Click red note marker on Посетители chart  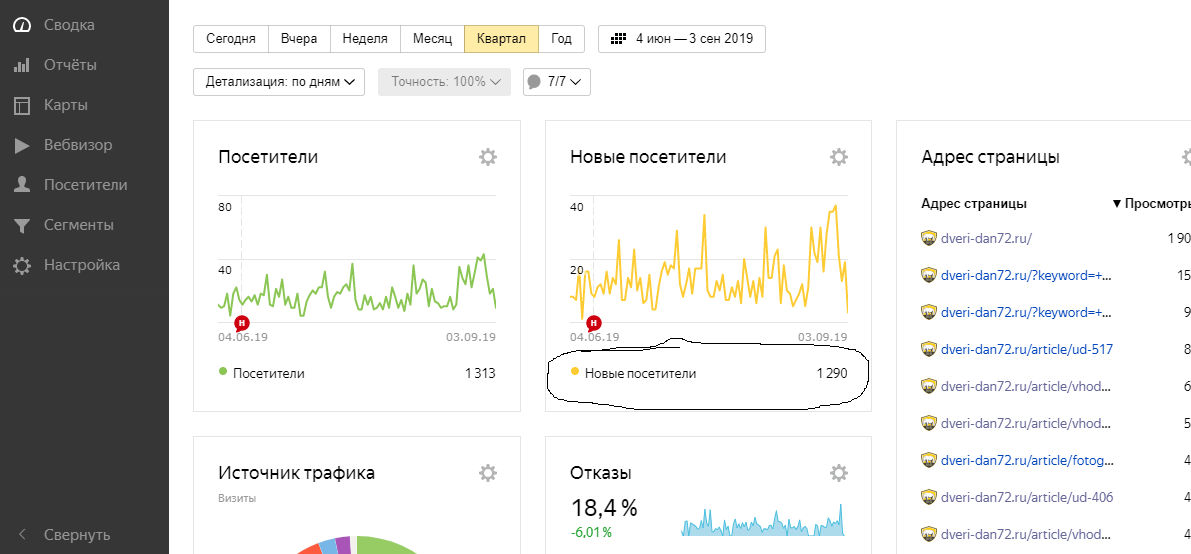click(x=242, y=323)
